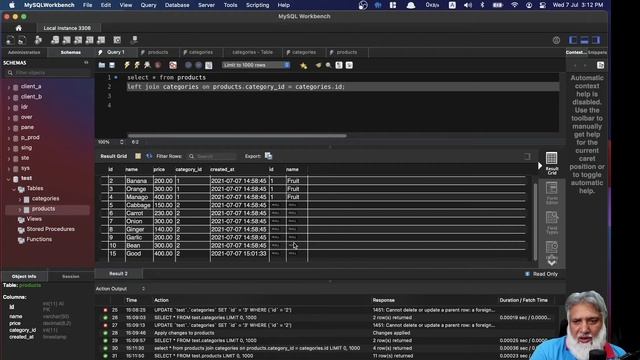Run Explain plan magnifier lightning icon
The image size is (640, 360).
point(147,65)
